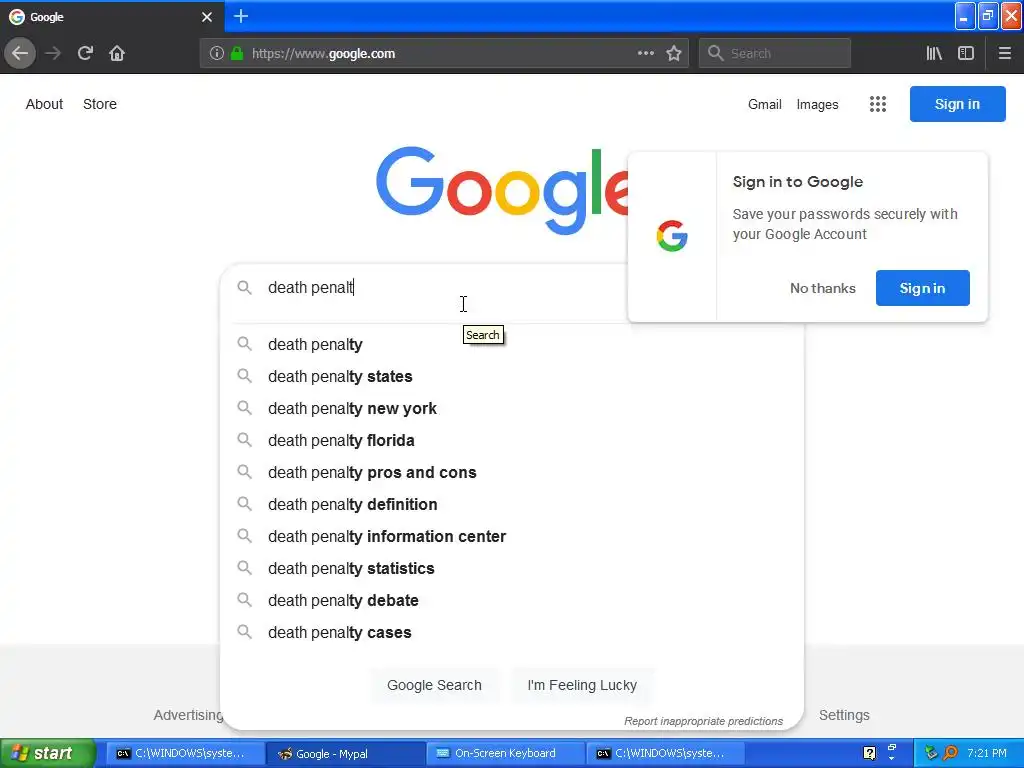Open the About link

[44, 104]
